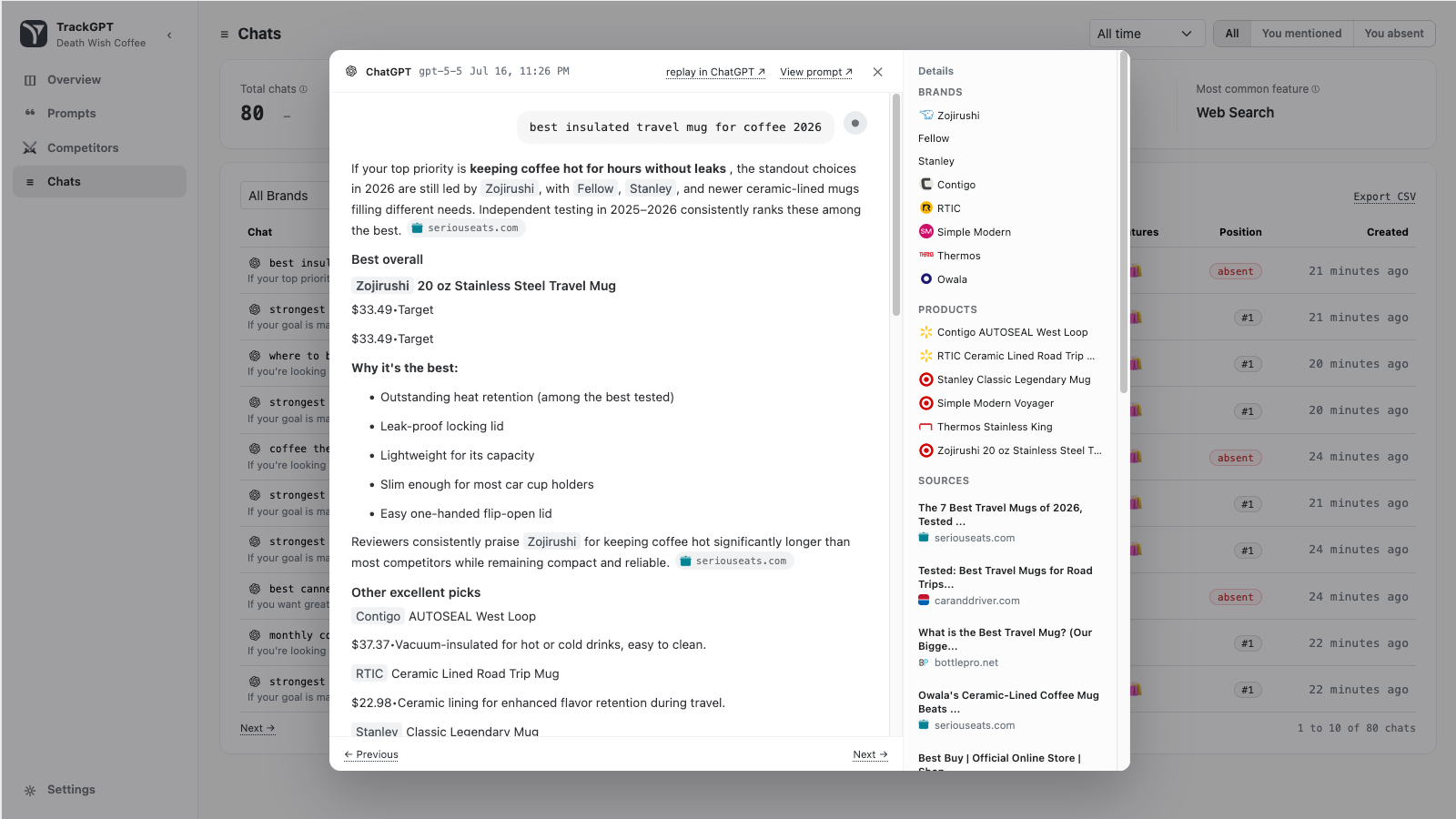Click Export CSV in the Chats table

pos(1384,197)
